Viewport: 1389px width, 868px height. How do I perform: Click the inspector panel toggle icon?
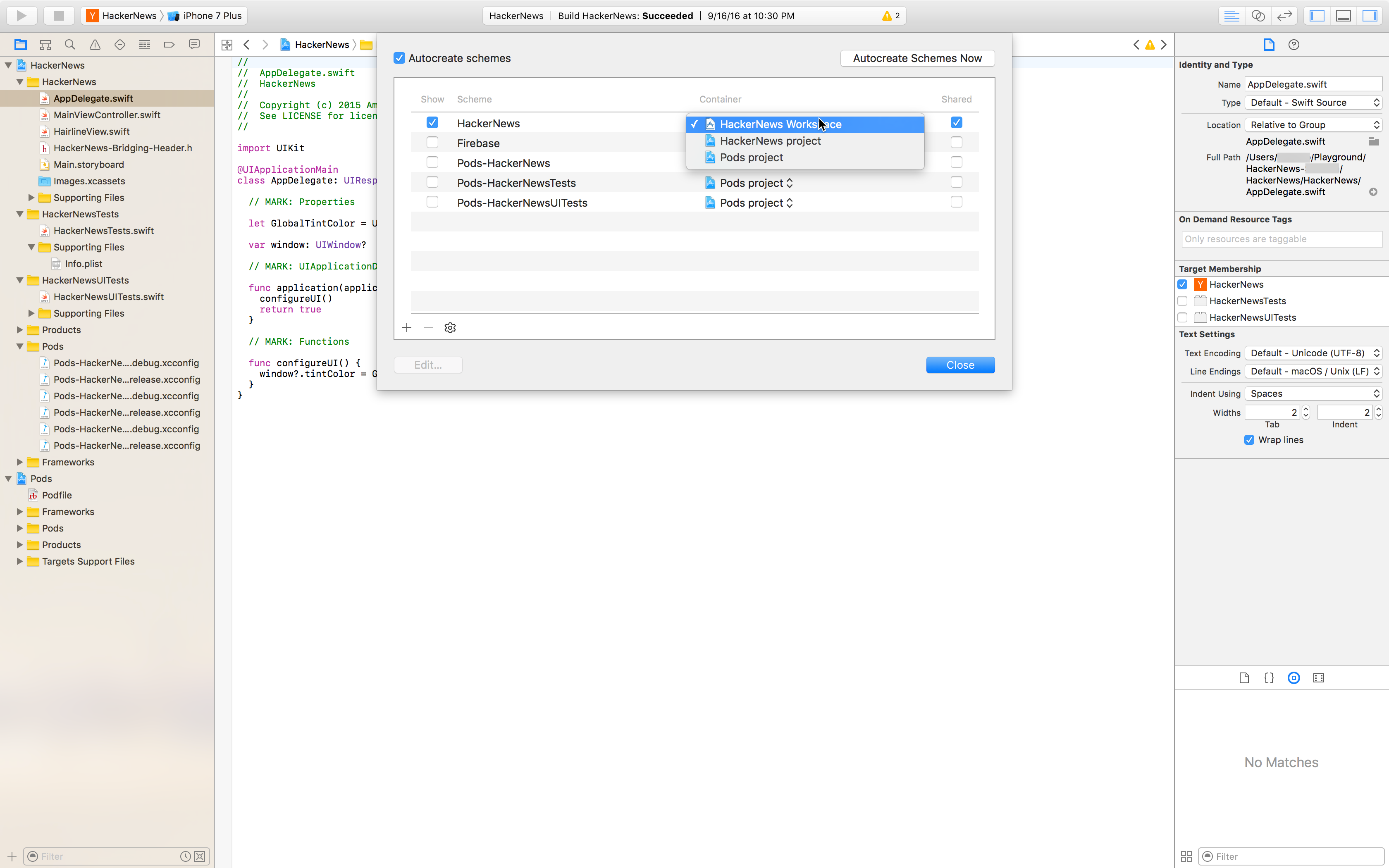pos(1370,15)
